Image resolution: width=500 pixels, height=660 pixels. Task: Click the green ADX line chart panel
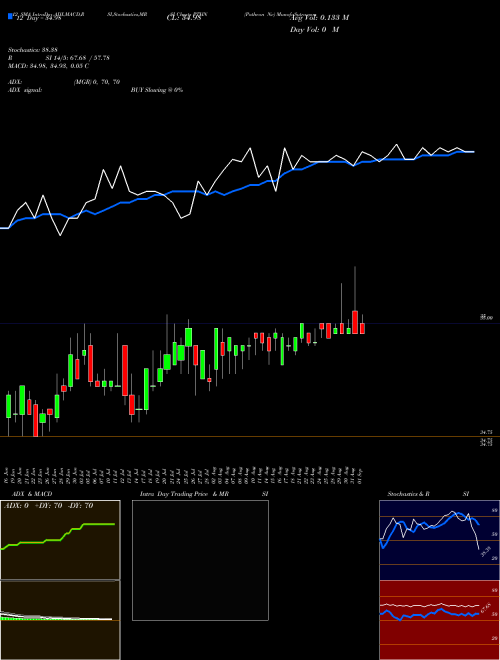click(x=60, y=540)
